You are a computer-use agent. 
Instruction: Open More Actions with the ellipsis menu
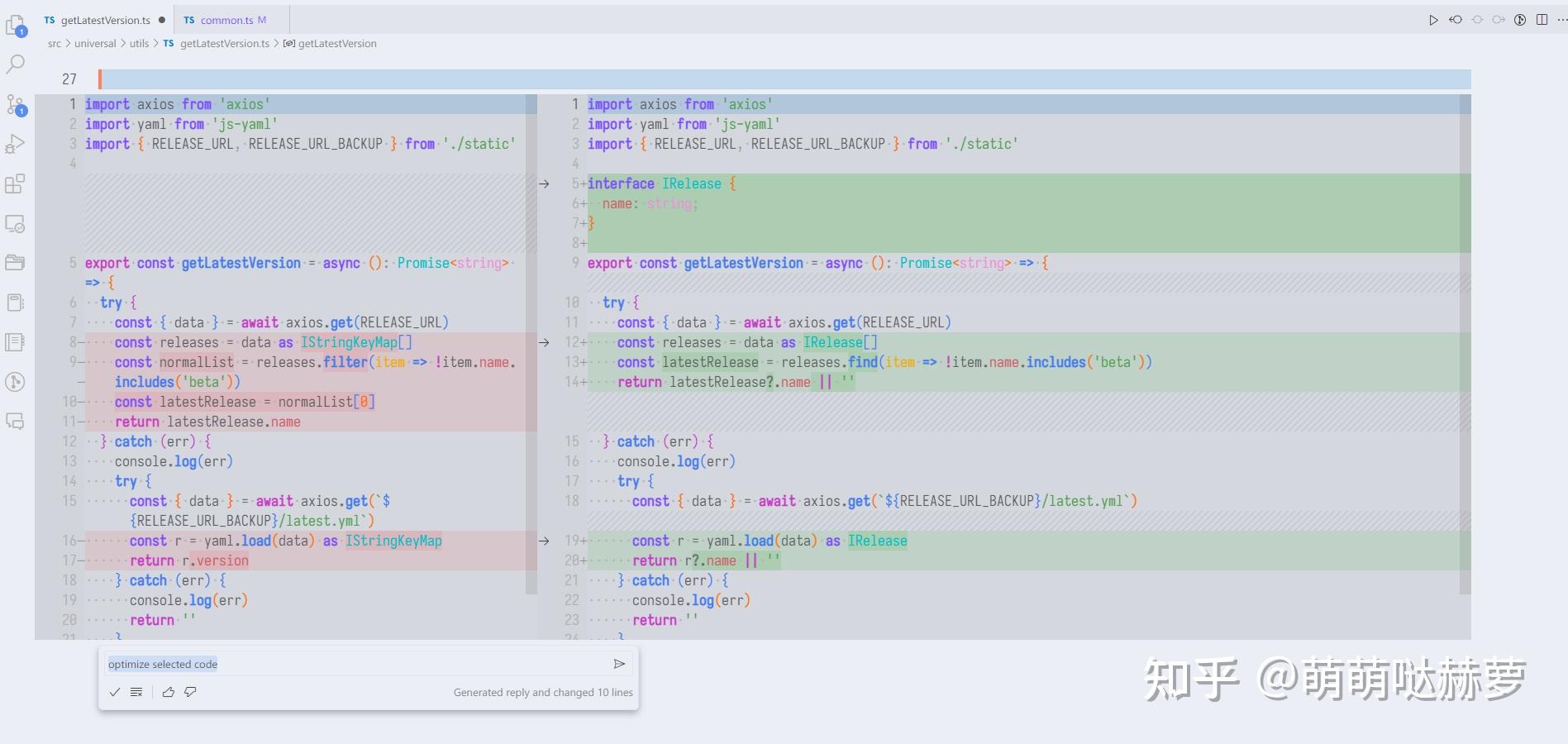(1561, 20)
